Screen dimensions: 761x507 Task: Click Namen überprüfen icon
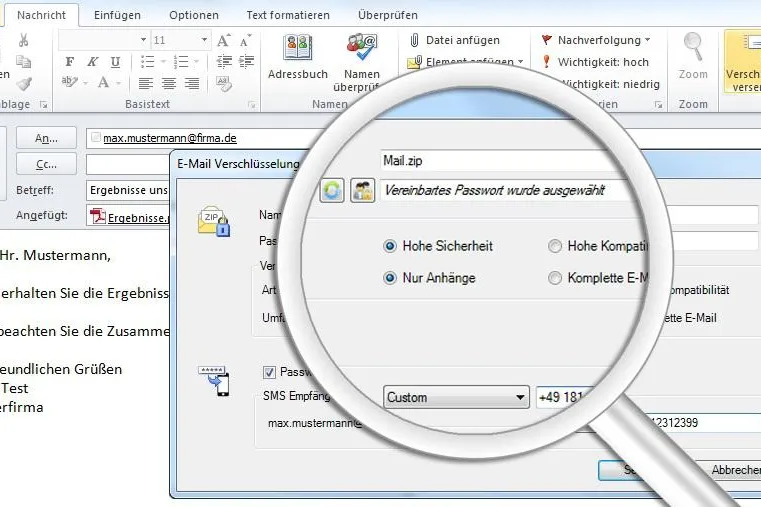pyautogui.click(x=362, y=62)
